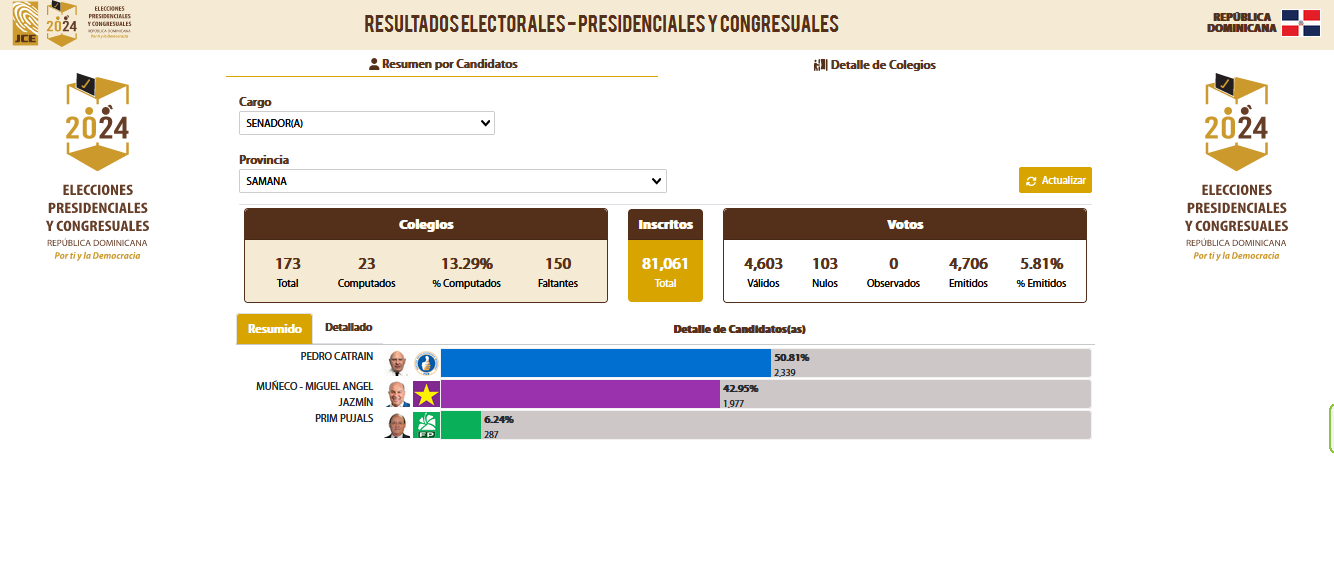Image resolution: width=1334 pixels, height=562 pixels.
Task: Switch to Resumen por Candidatos tab
Action: tap(442, 64)
